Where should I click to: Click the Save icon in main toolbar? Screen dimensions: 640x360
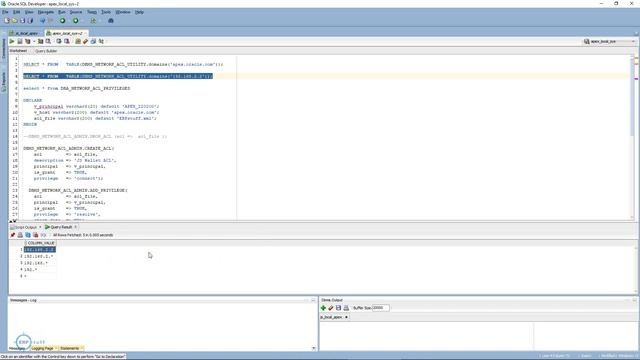pos(22,20)
